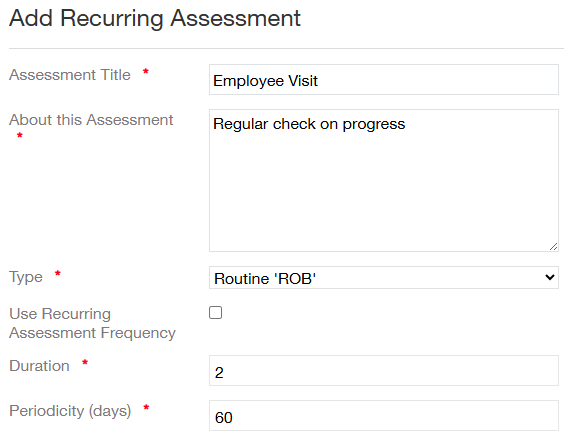
Task: Click the chevron arrow of Type dropdown
Action: (x=549, y=277)
